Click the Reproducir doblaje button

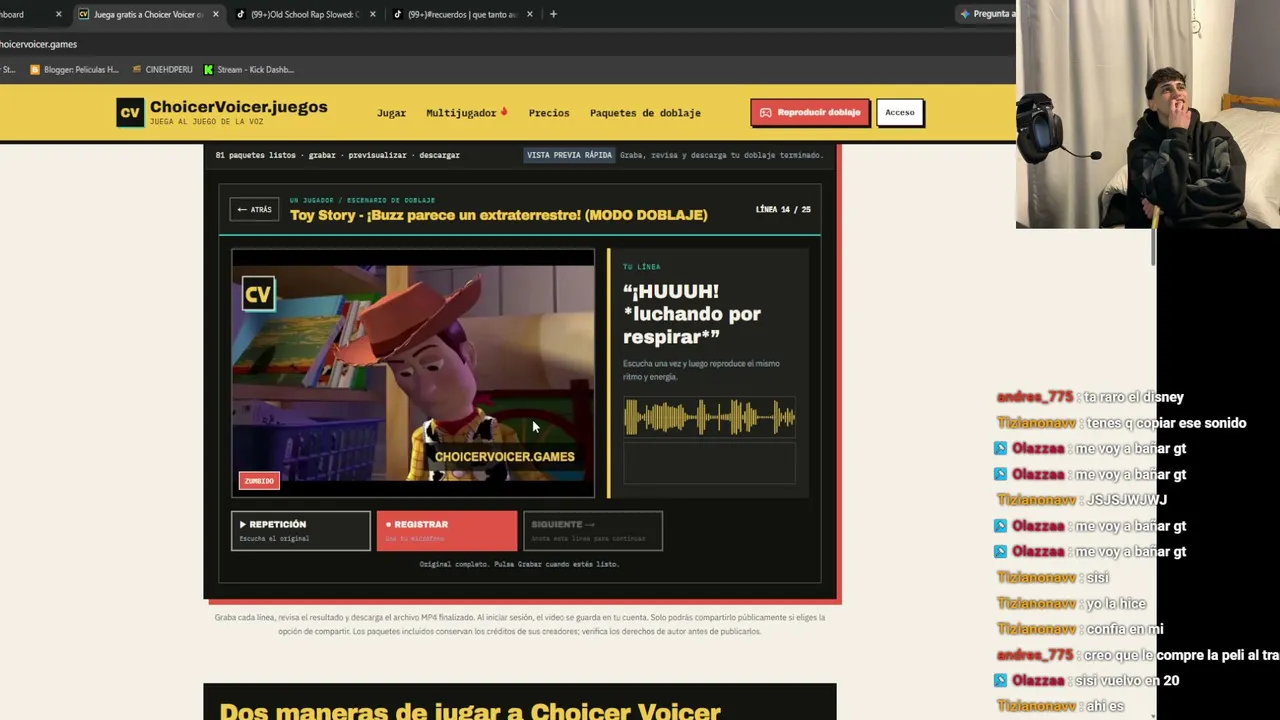810,113
